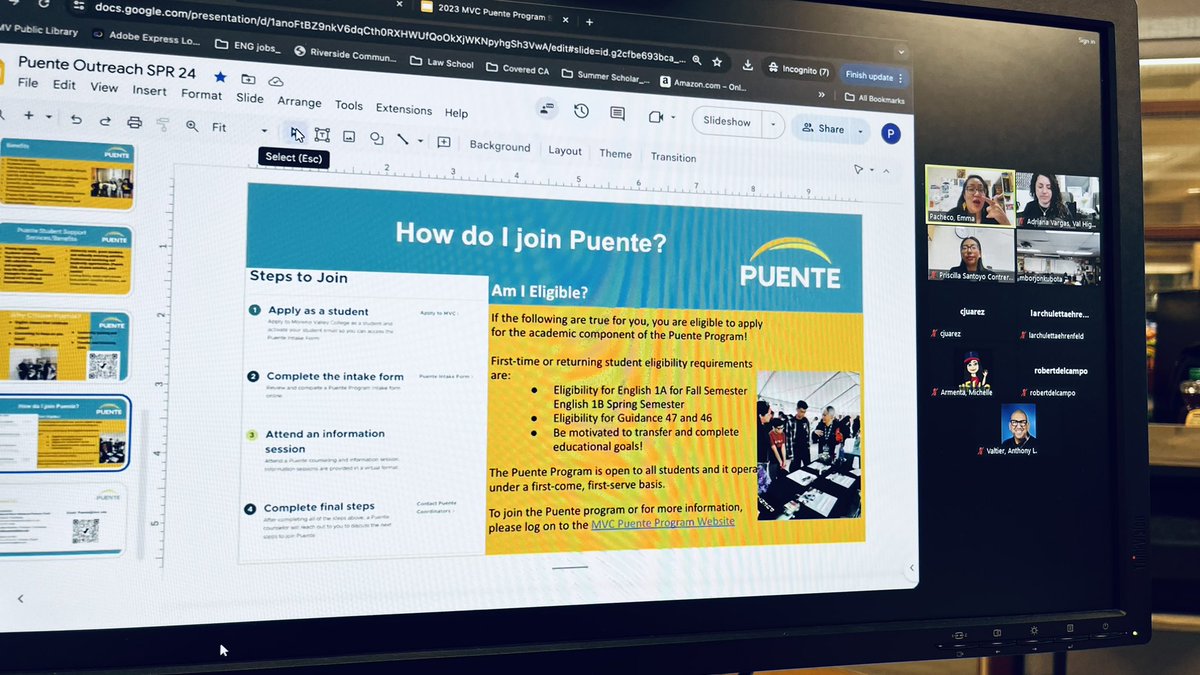Screen dimensions: 1200x675
Task: Open the Shape tool
Action: 376,138
